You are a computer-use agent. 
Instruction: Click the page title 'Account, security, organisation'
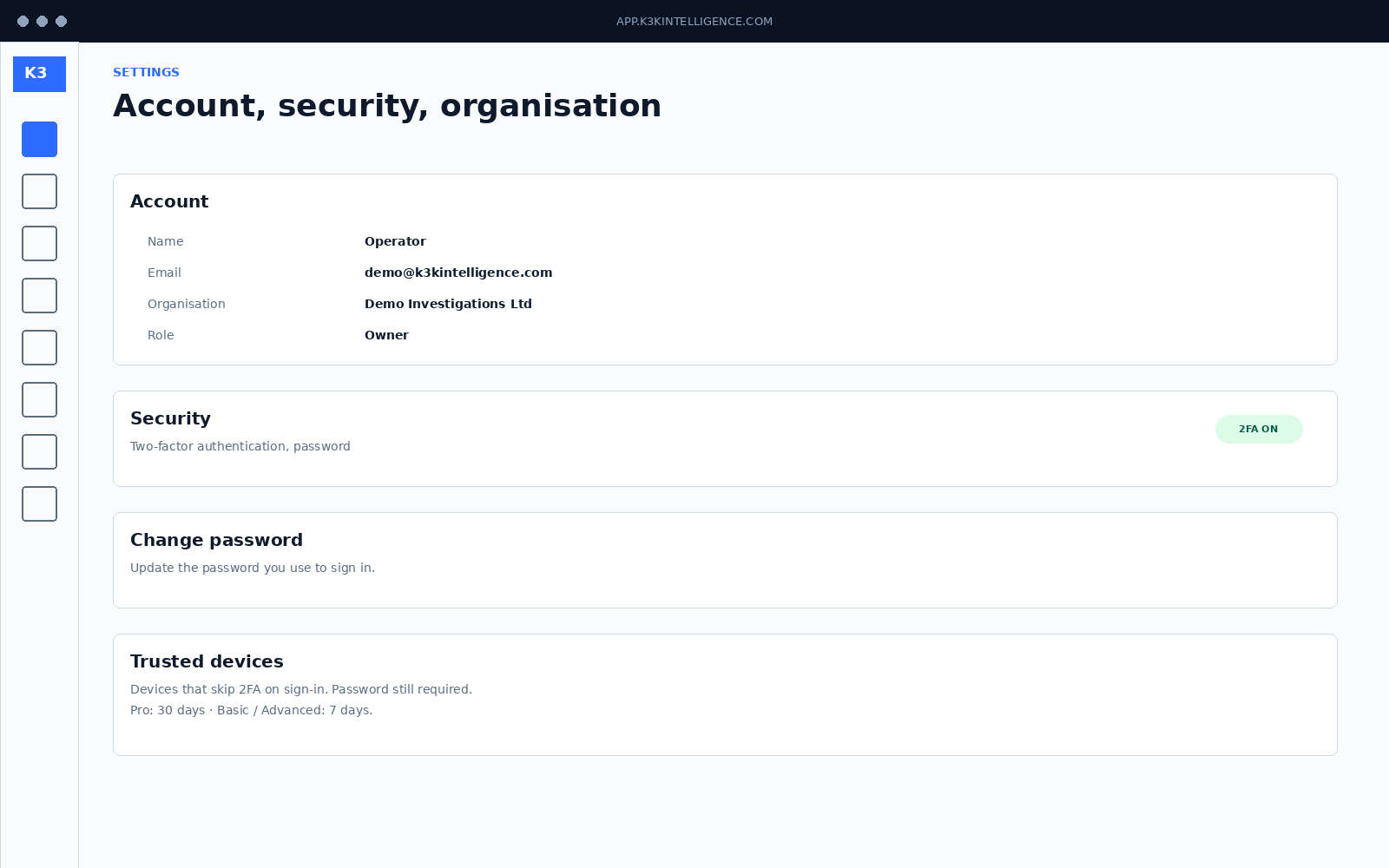pyautogui.click(x=387, y=106)
